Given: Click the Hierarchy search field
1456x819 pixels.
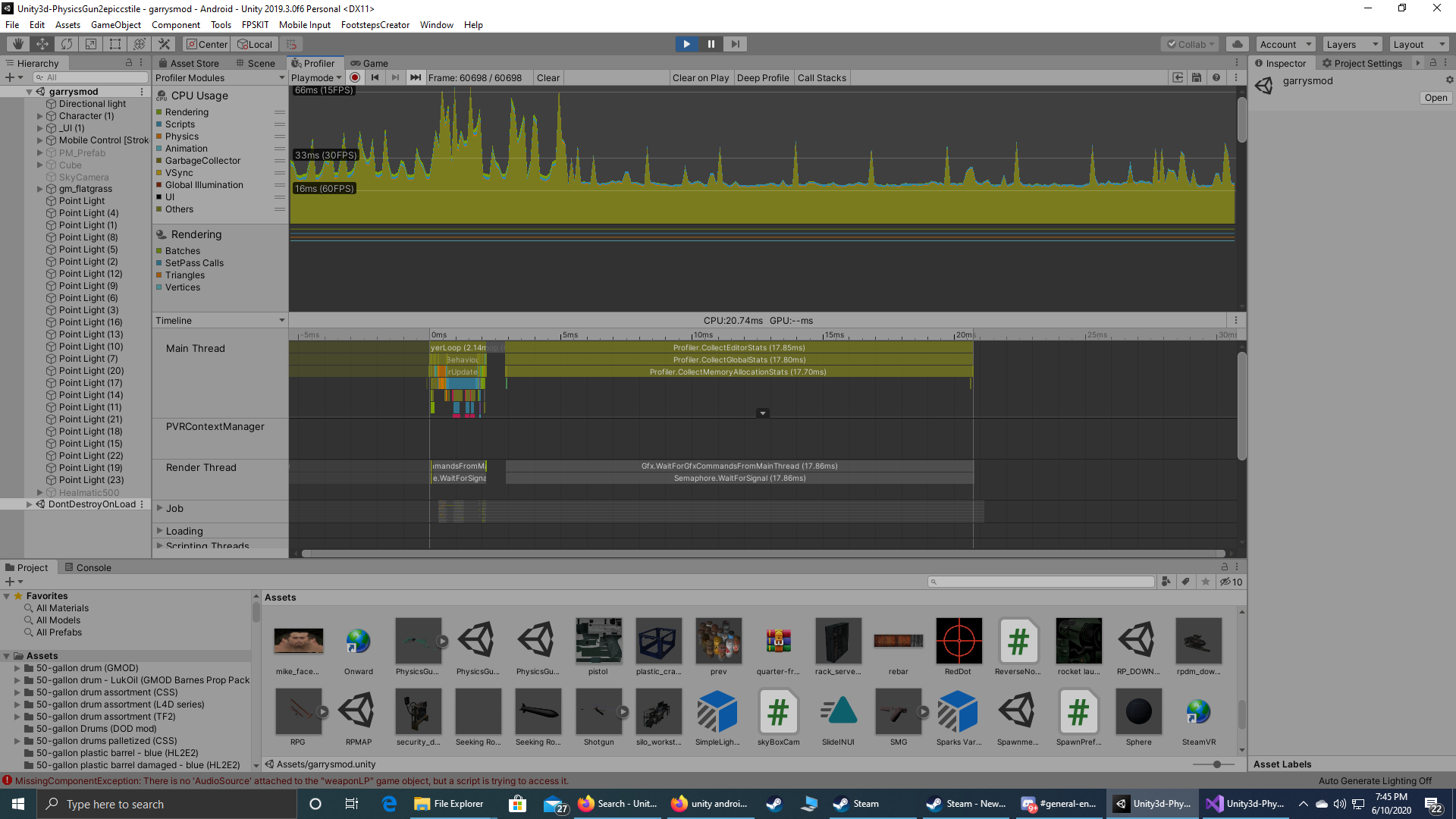Looking at the screenshot, I should [91, 77].
